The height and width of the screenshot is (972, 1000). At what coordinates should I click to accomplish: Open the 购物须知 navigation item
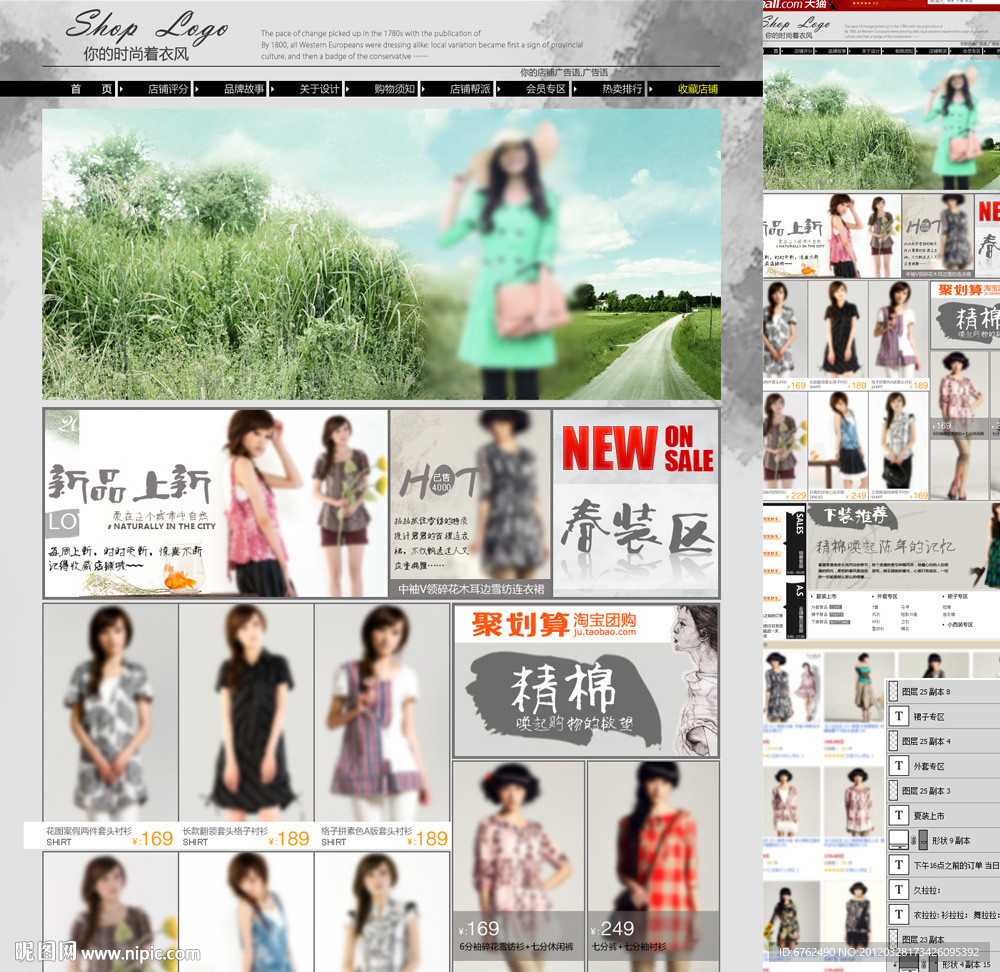[395, 89]
